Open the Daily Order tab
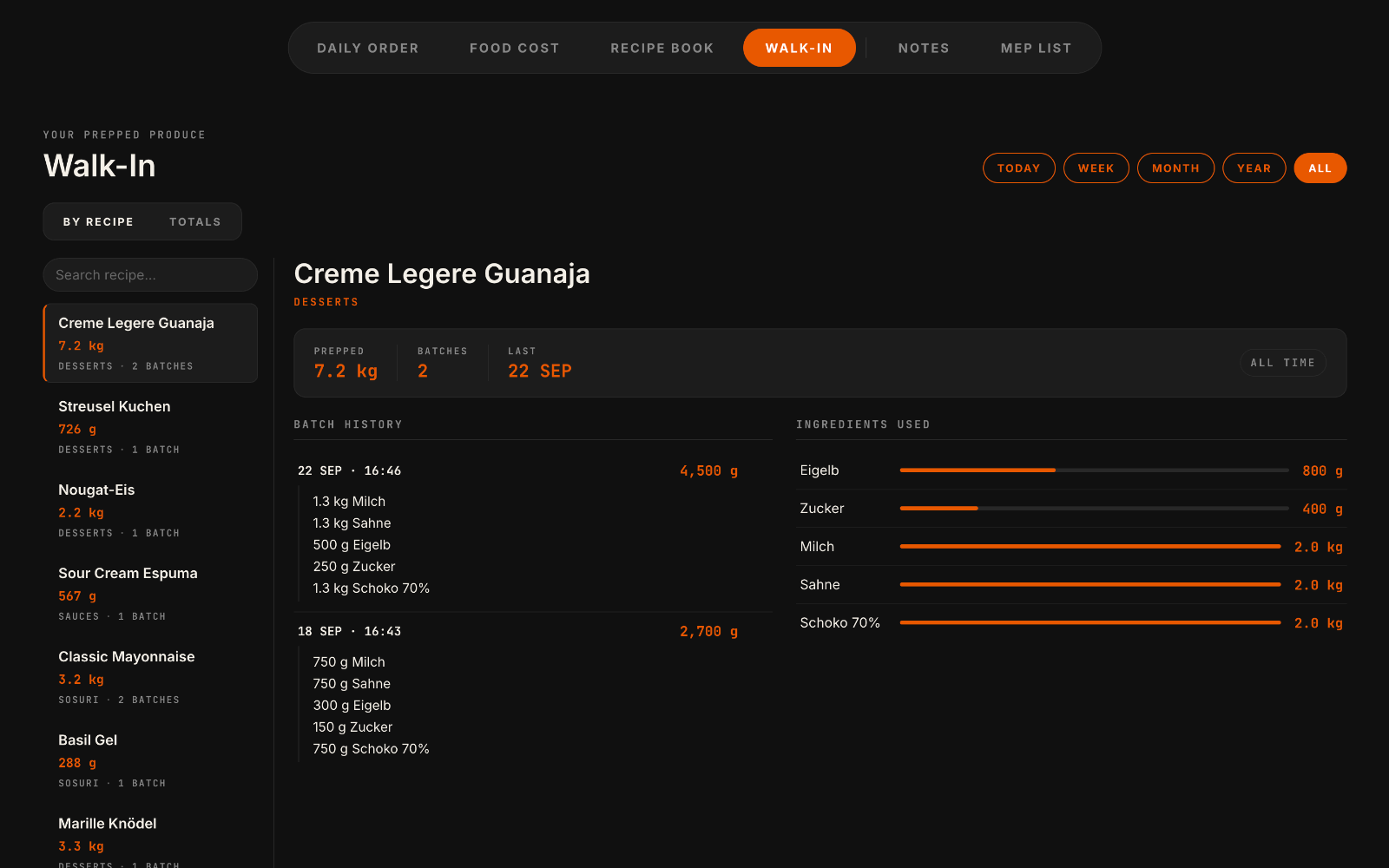1389x868 pixels. tap(367, 48)
